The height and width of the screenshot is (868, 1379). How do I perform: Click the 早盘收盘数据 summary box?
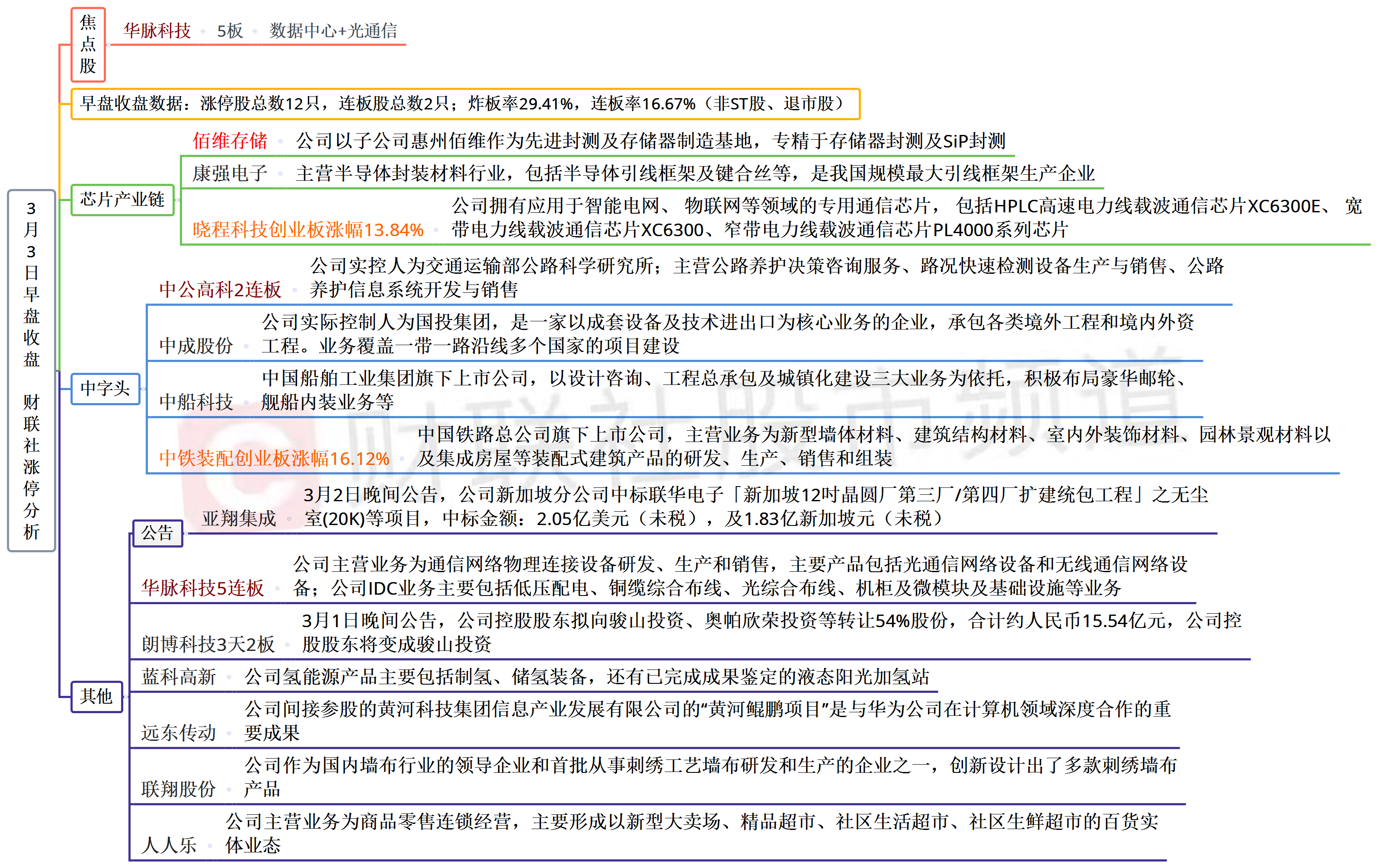click(x=464, y=104)
